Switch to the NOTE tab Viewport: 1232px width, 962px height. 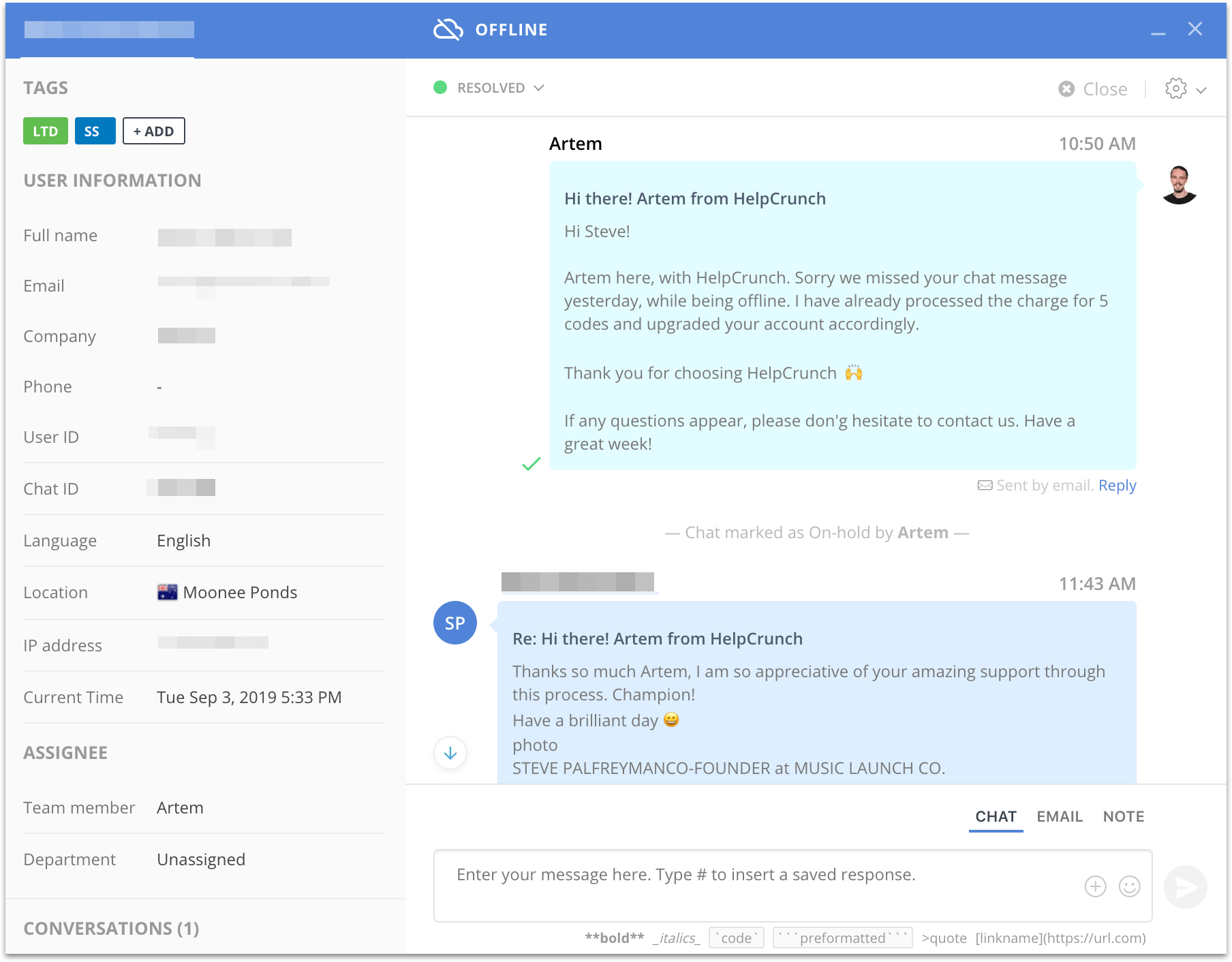click(1124, 816)
